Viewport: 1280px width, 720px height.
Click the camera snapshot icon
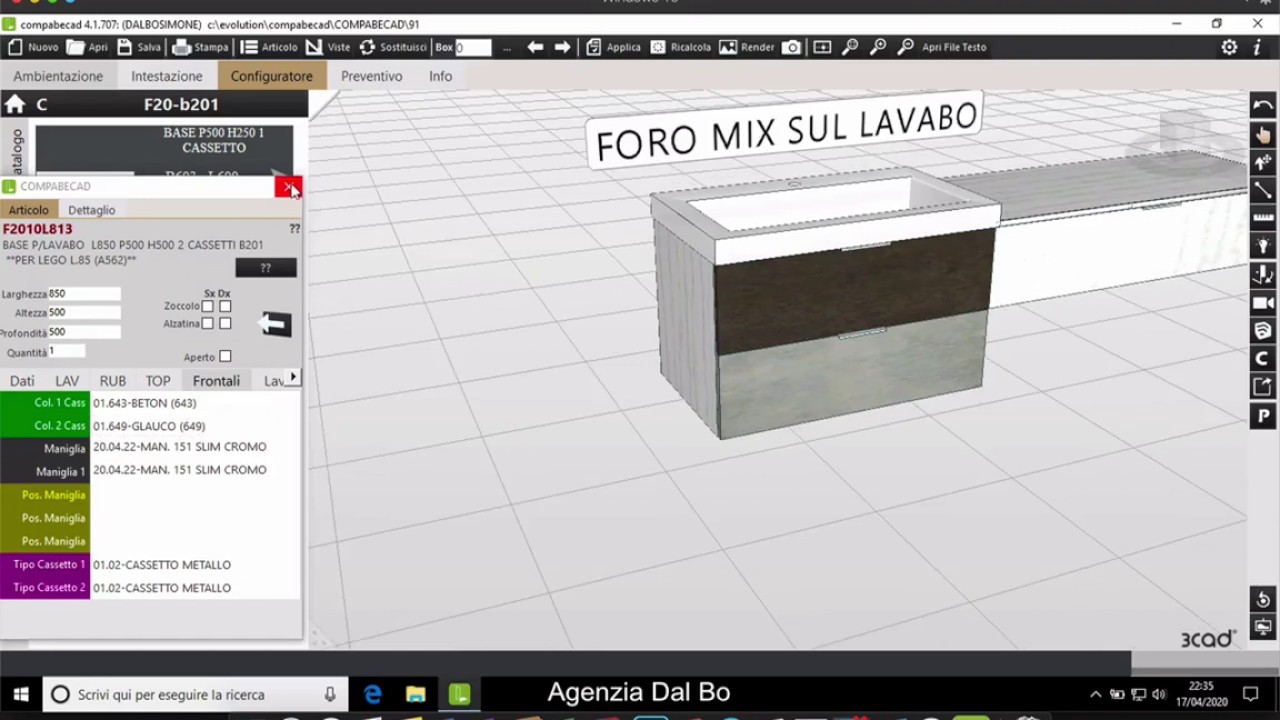point(791,47)
